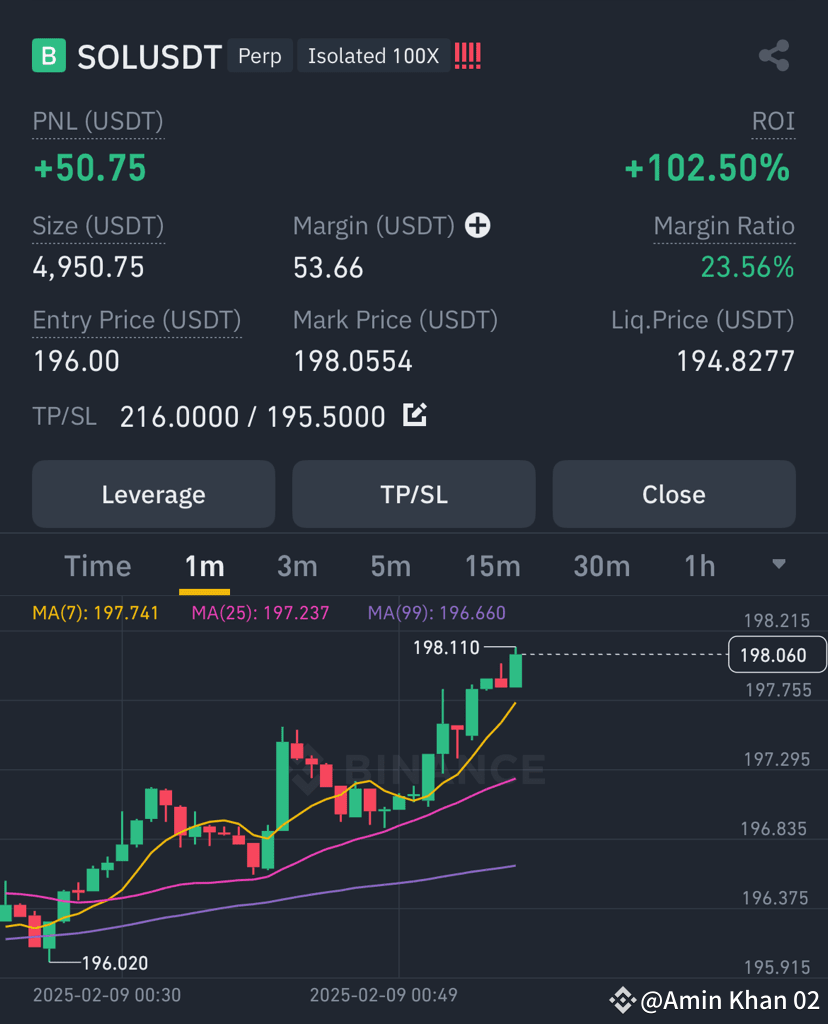
Task: Tap the latest green candlestick
Action: pos(516,670)
